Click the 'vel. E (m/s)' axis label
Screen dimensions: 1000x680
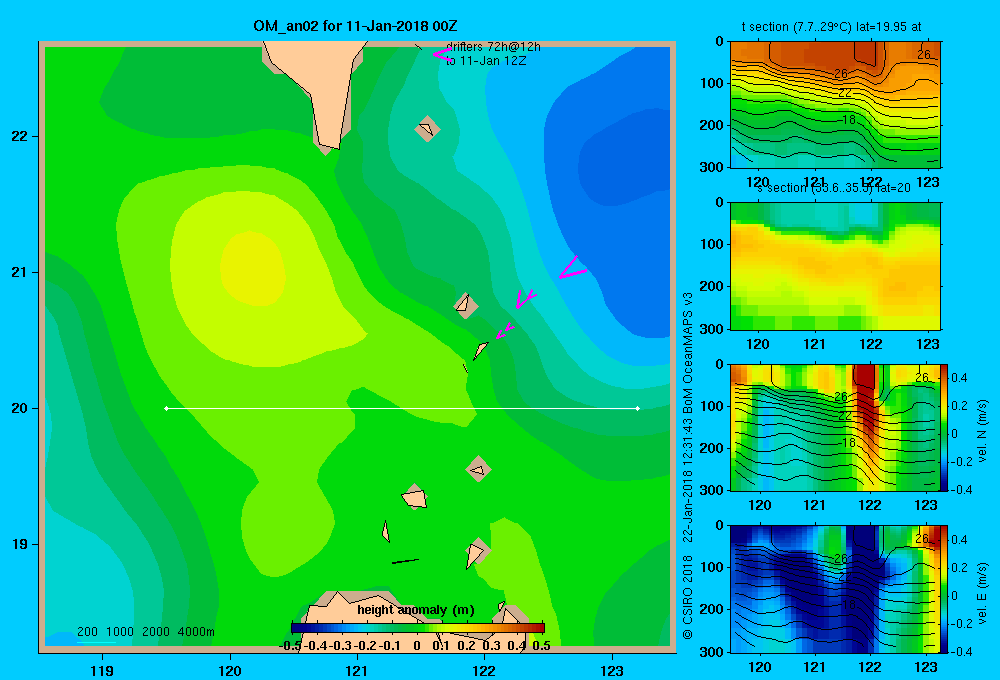point(982,593)
